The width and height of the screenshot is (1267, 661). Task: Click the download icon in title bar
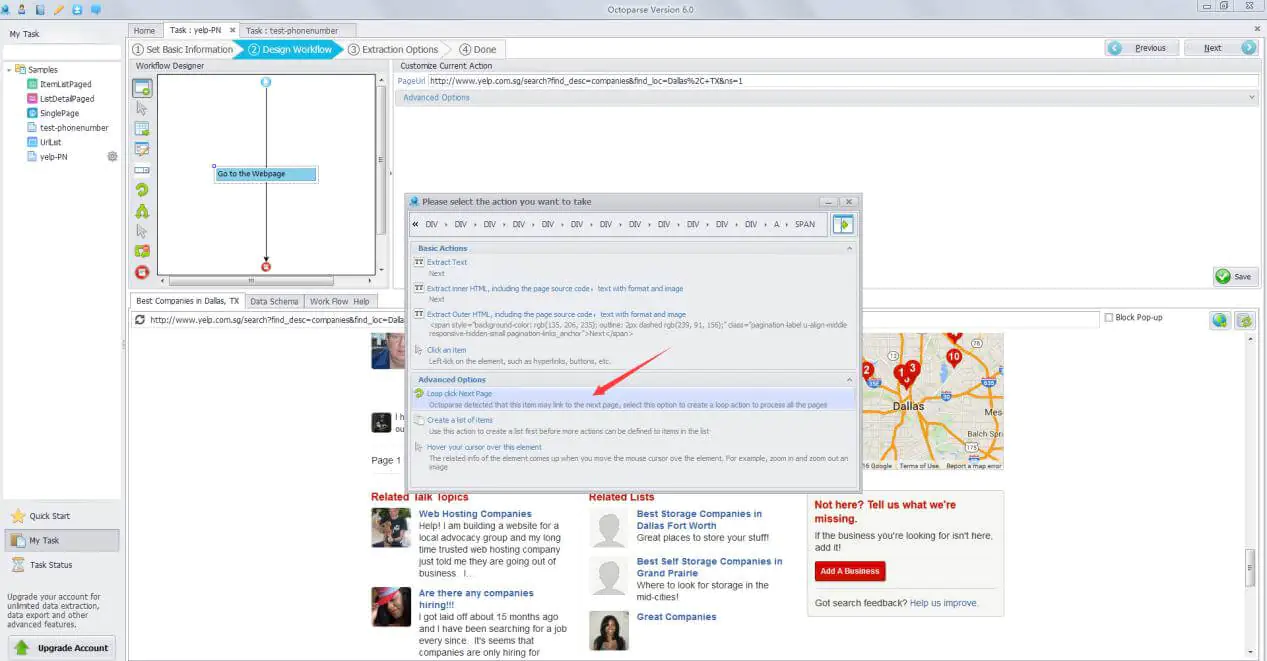[x=77, y=9]
